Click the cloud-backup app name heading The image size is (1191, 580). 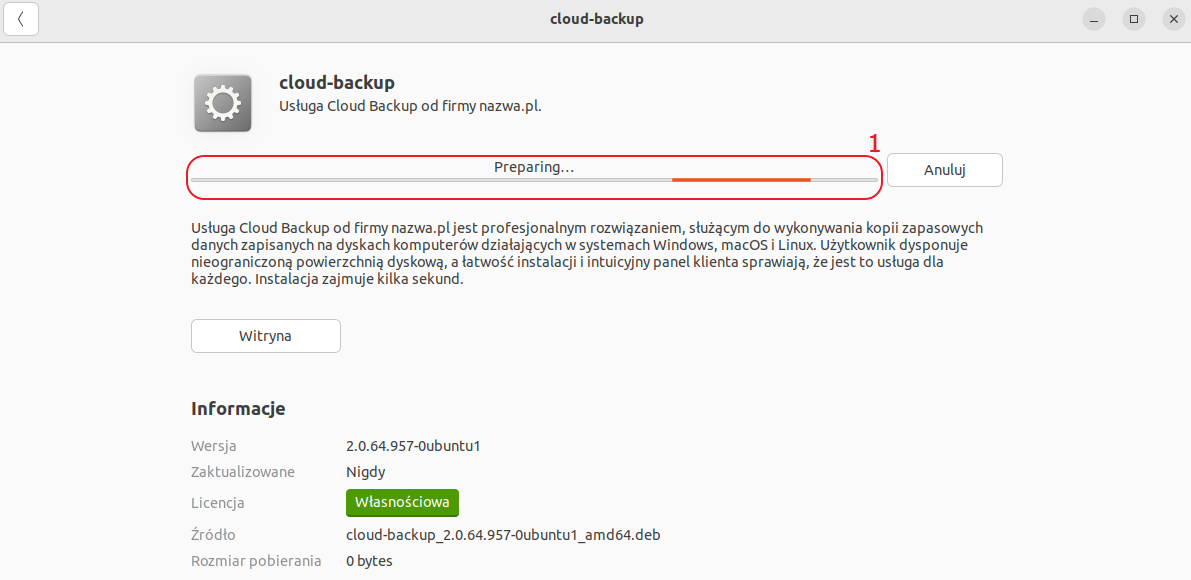click(337, 83)
